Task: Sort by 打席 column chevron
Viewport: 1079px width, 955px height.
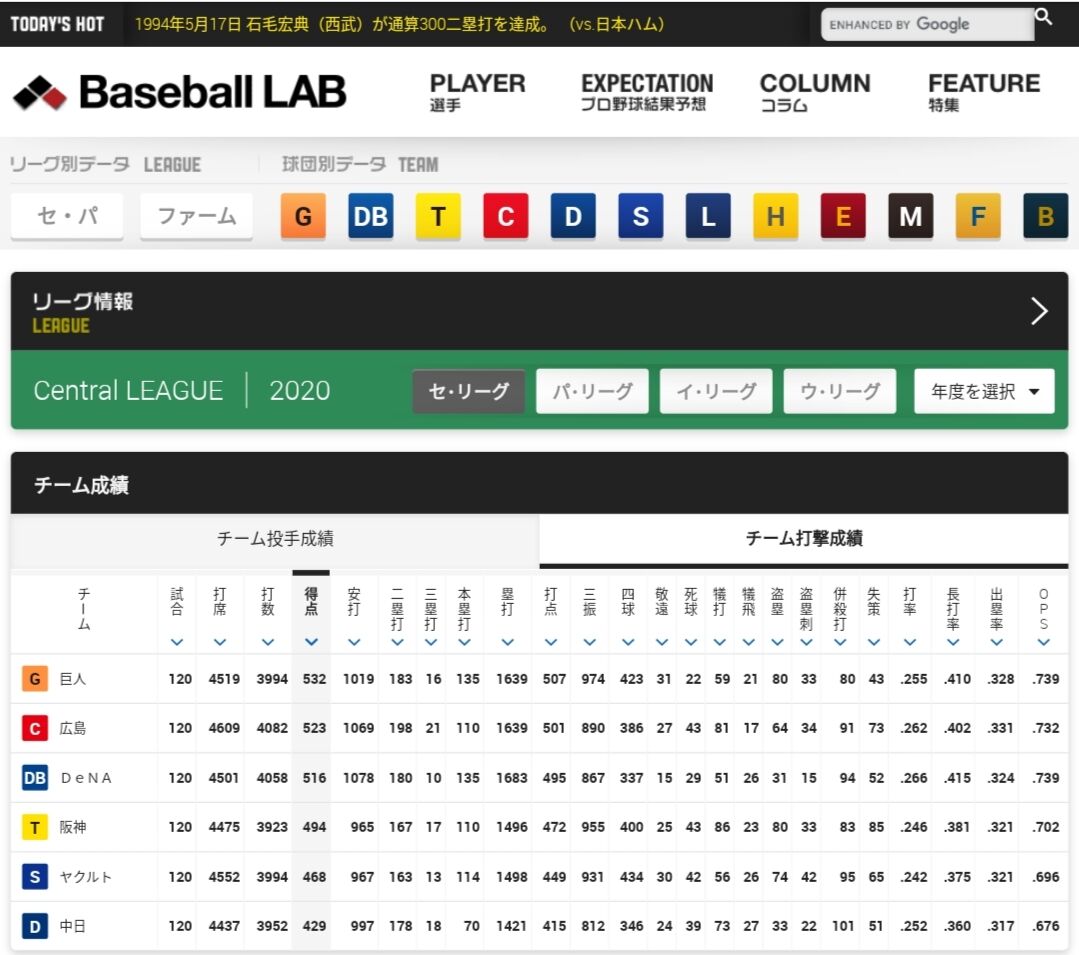Action: (220, 642)
